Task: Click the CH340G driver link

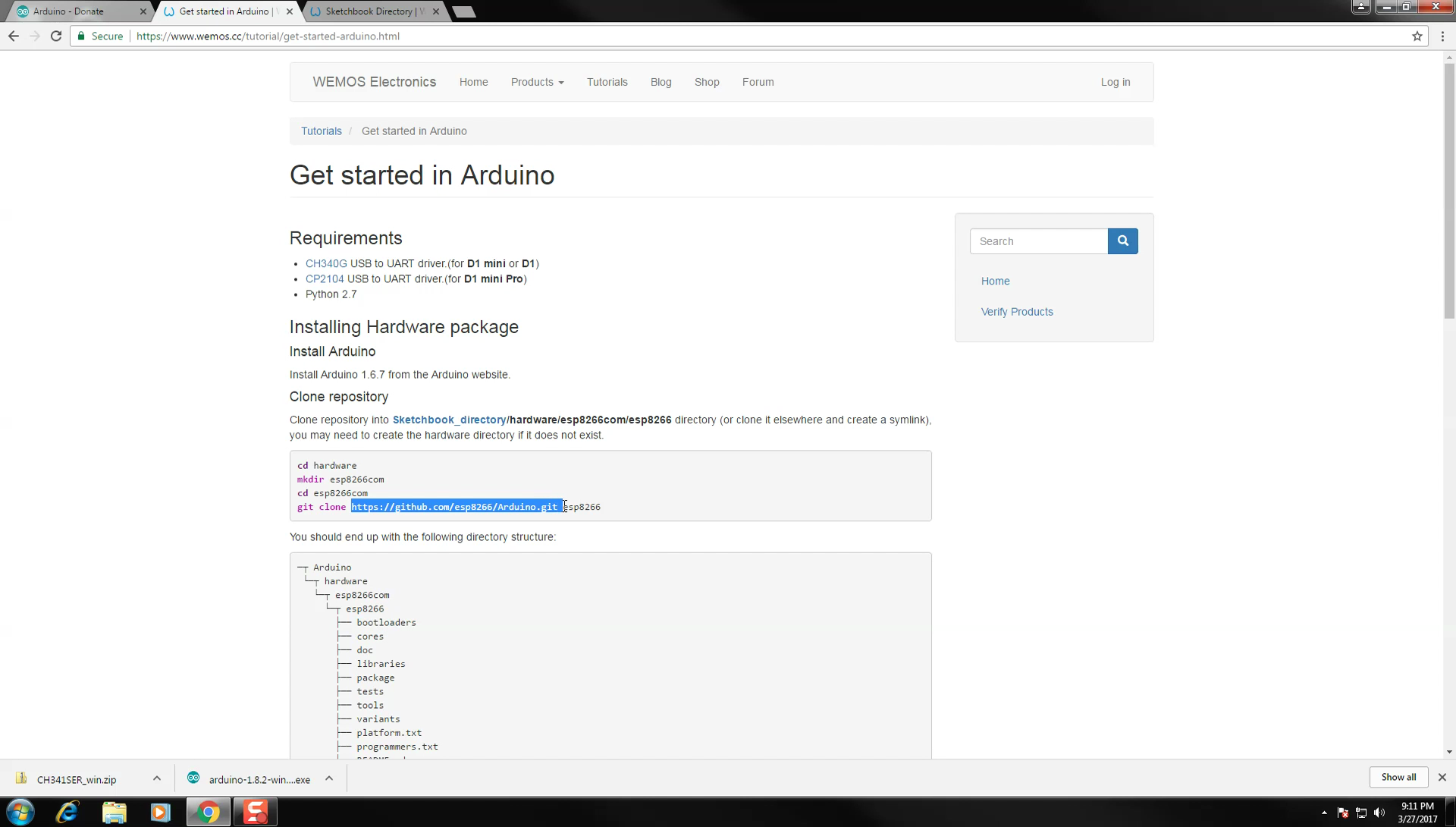Action: [325, 263]
